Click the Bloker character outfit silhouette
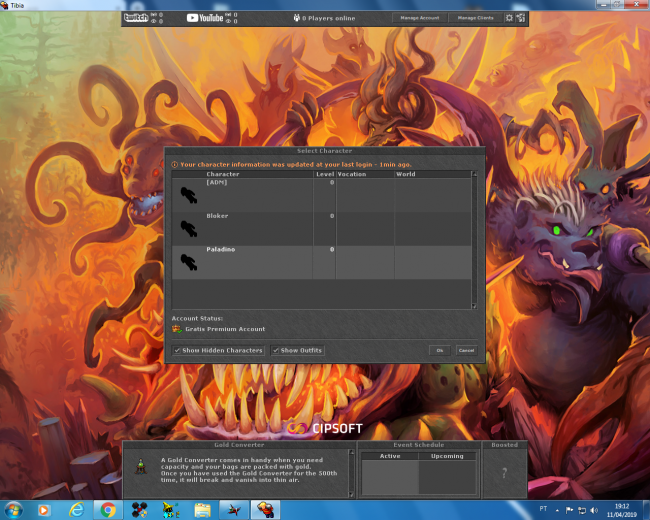 (x=189, y=228)
